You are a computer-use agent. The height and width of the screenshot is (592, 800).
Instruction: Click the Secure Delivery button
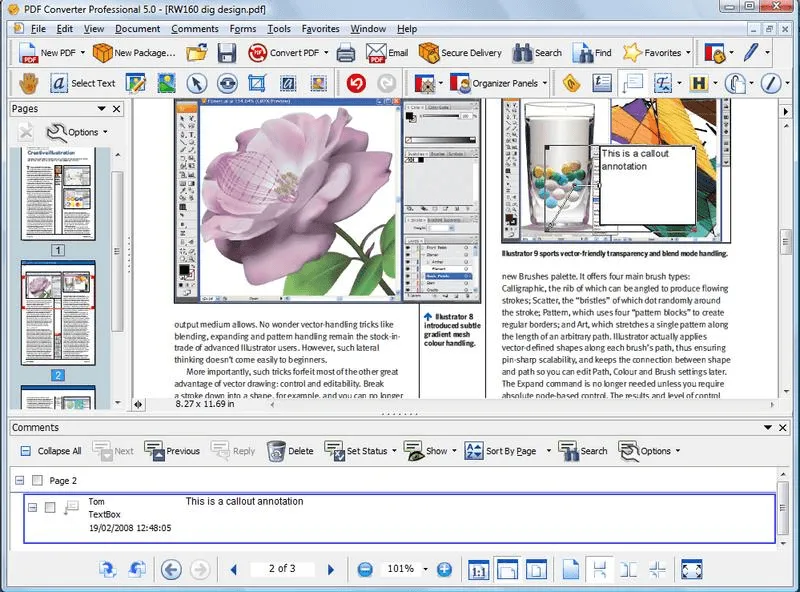click(x=459, y=53)
